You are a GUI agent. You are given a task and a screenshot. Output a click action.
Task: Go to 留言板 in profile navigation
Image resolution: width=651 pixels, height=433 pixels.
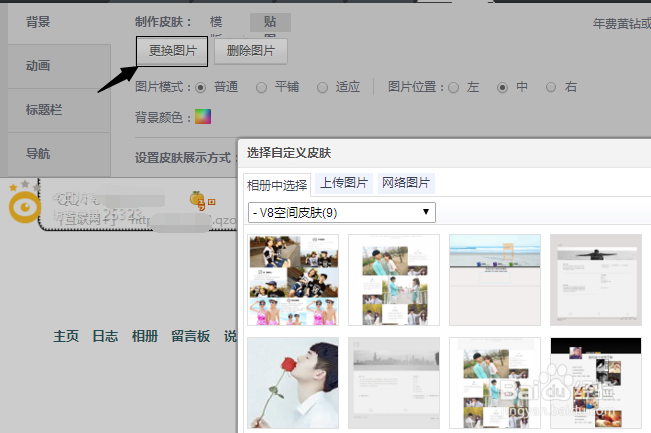pyautogui.click(x=191, y=336)
